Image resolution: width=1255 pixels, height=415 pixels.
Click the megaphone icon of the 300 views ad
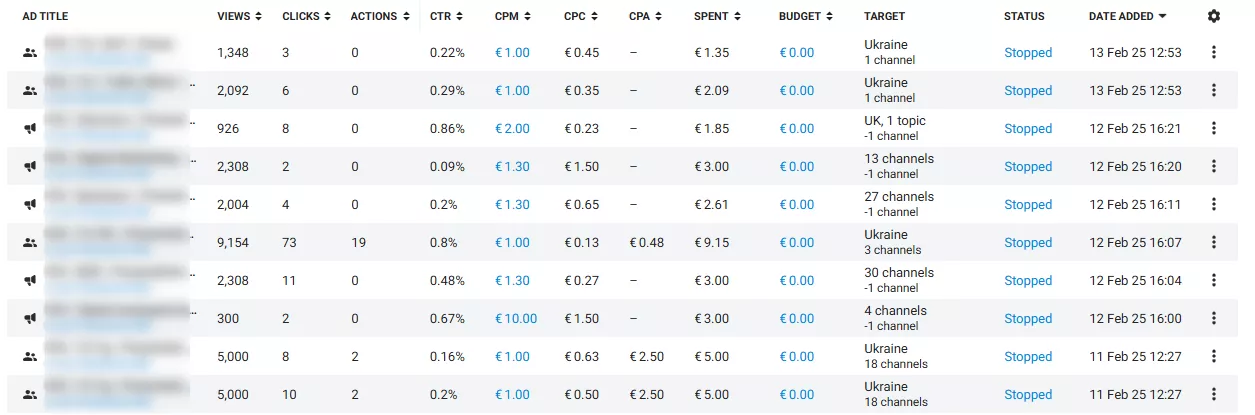click(30, 318)
